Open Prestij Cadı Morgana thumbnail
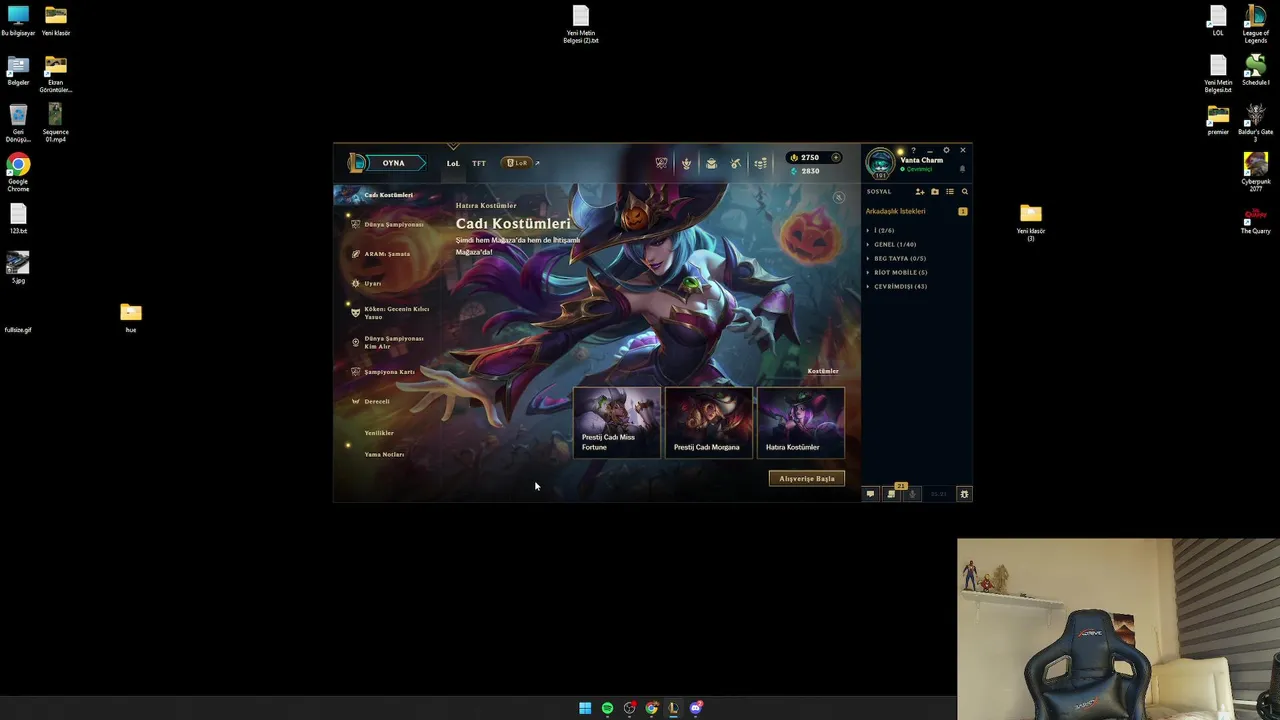 point(709,422)
